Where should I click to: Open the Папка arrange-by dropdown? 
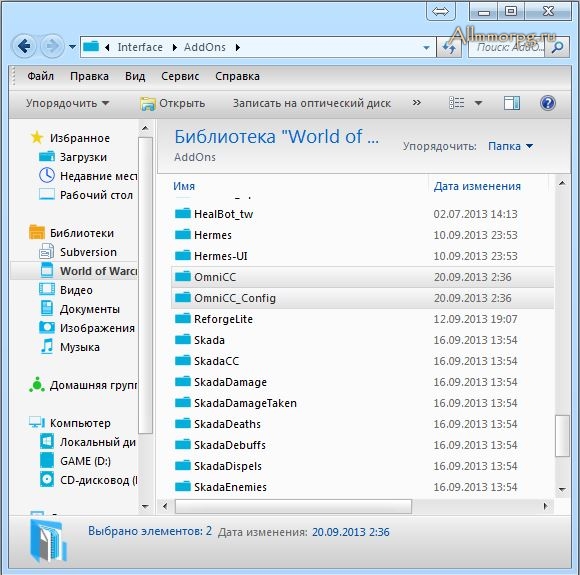tap(510, 146)
